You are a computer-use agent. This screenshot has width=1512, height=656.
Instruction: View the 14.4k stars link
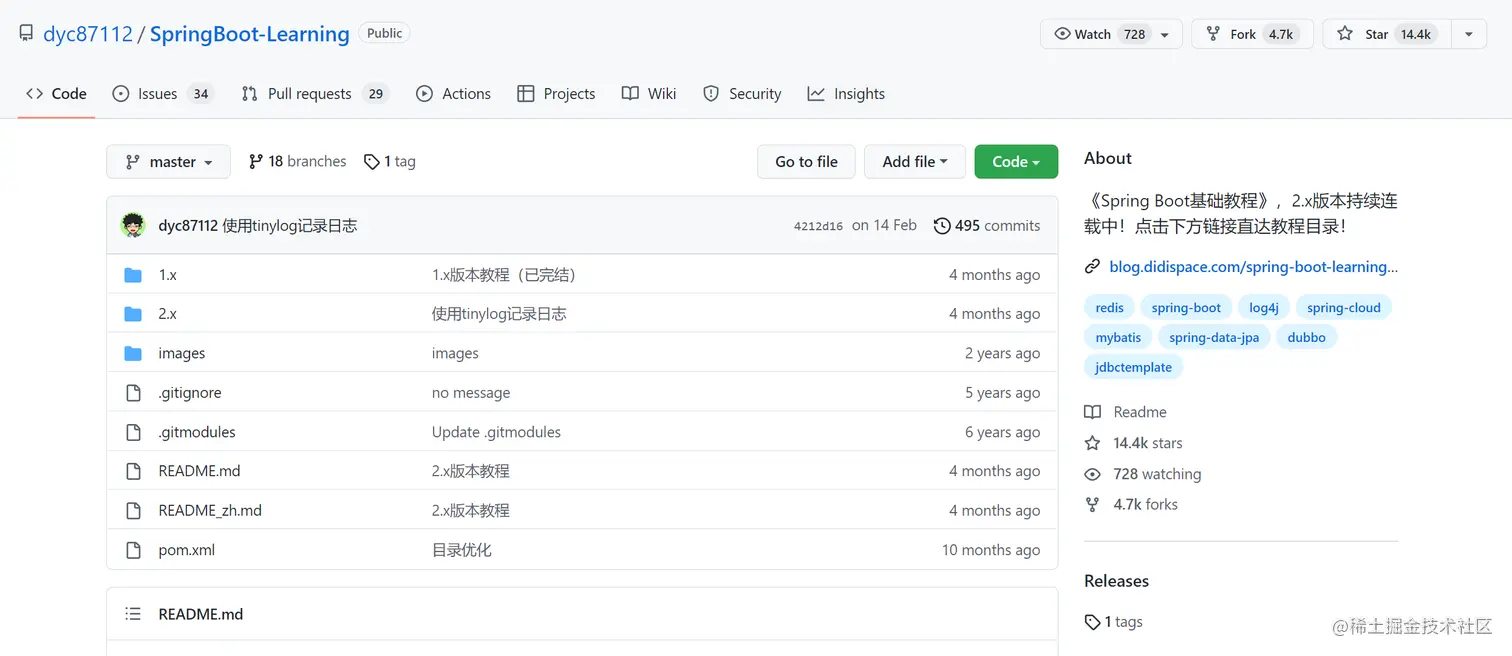[x=1134, y=443]
